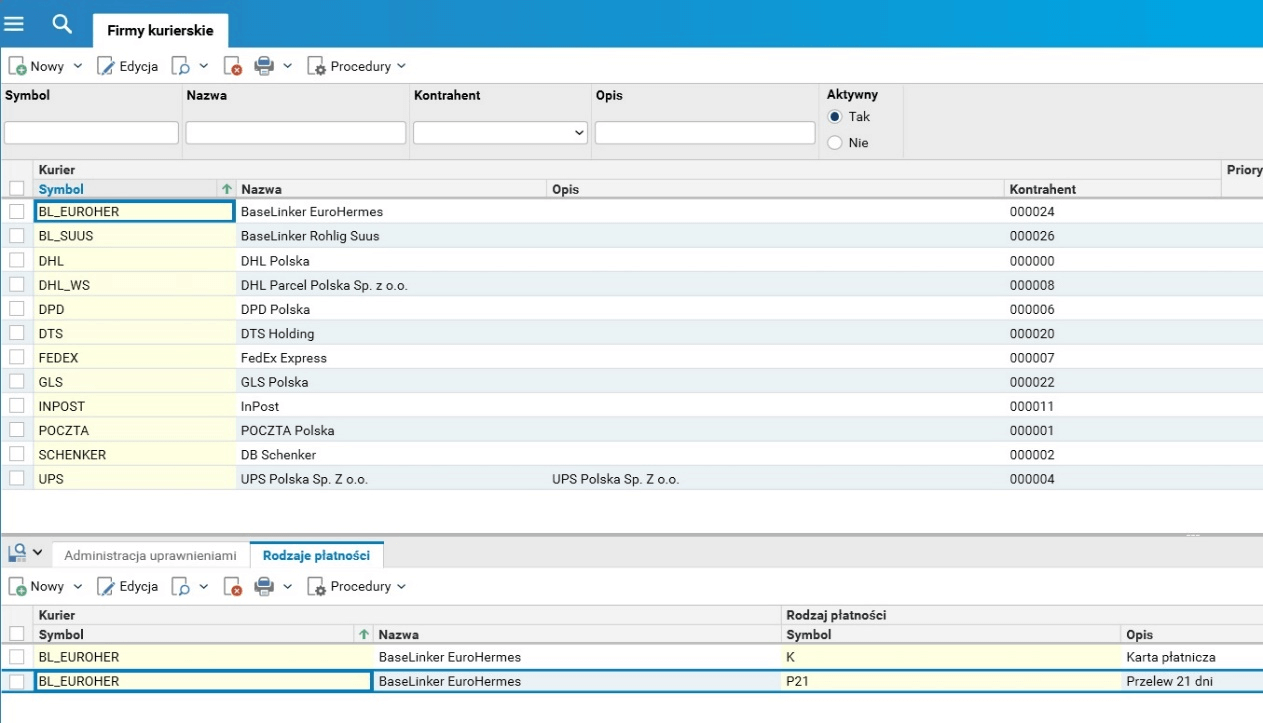Expand print dropdown arrow in bottom toolbar
This screenshot has width=1263, height=723.
[287, 586]
